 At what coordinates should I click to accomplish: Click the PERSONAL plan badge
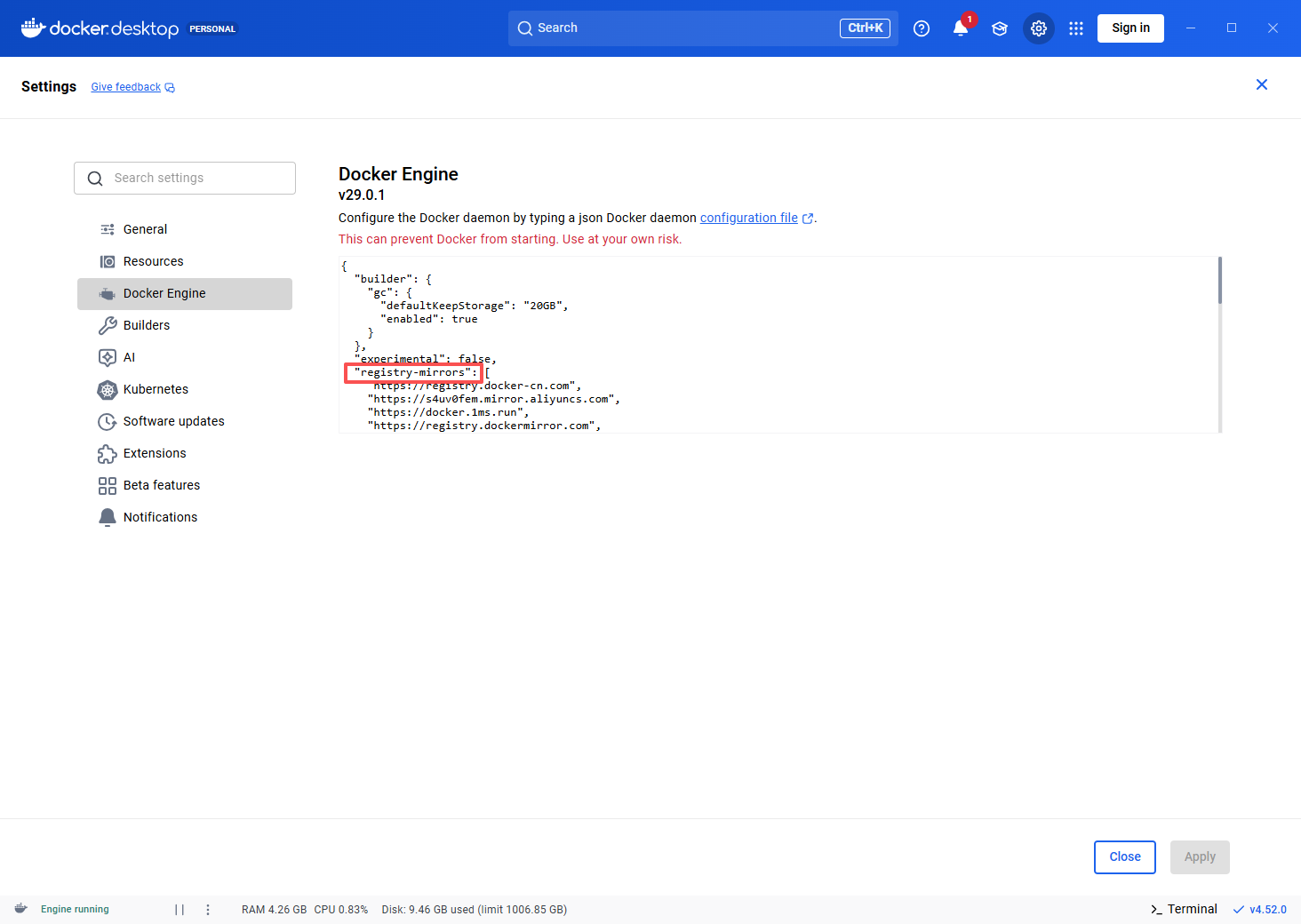click(x=212, y=28)
